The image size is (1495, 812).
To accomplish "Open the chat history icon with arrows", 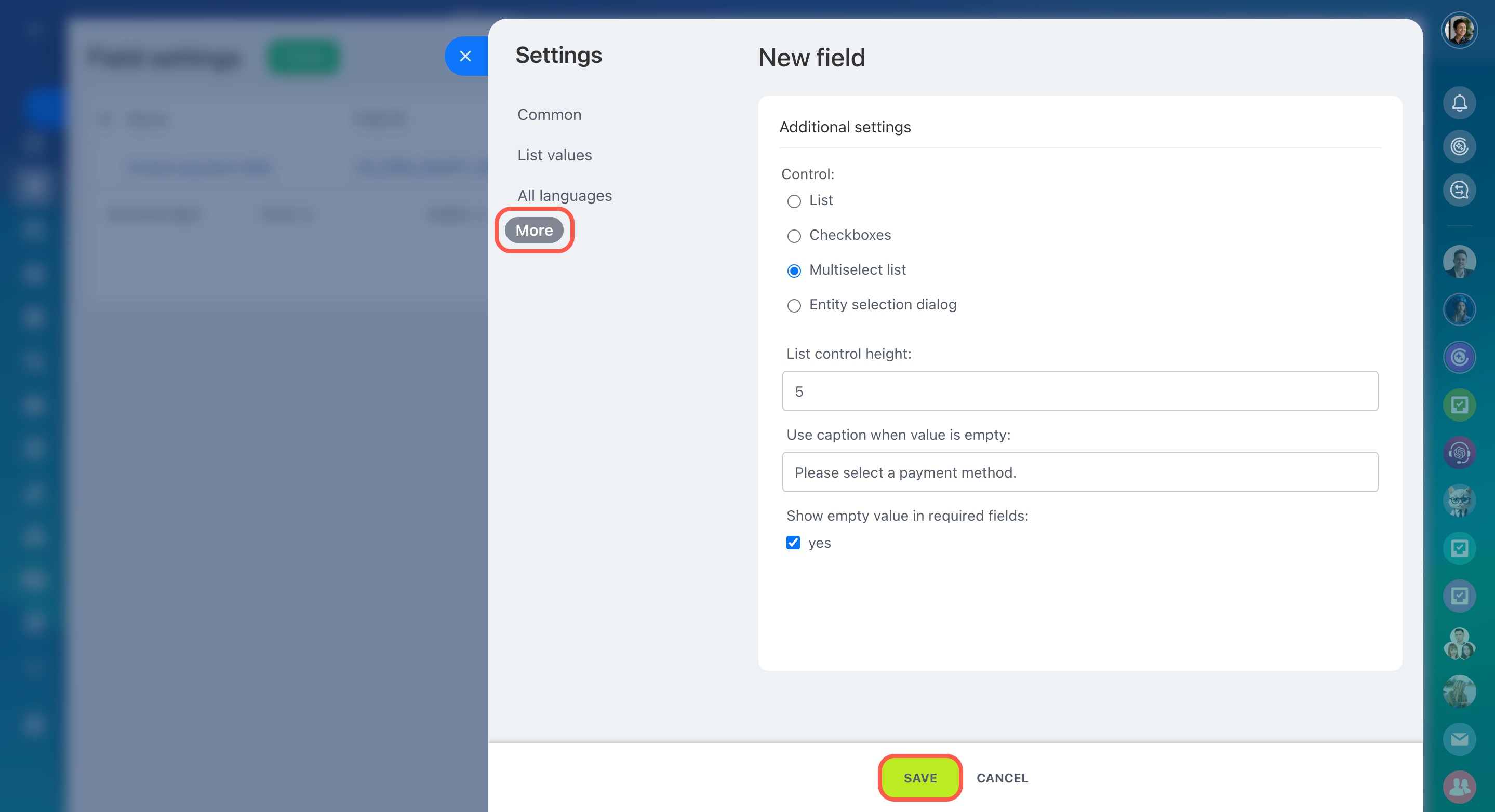I will pyautogui.click(x=1459, y=190).
